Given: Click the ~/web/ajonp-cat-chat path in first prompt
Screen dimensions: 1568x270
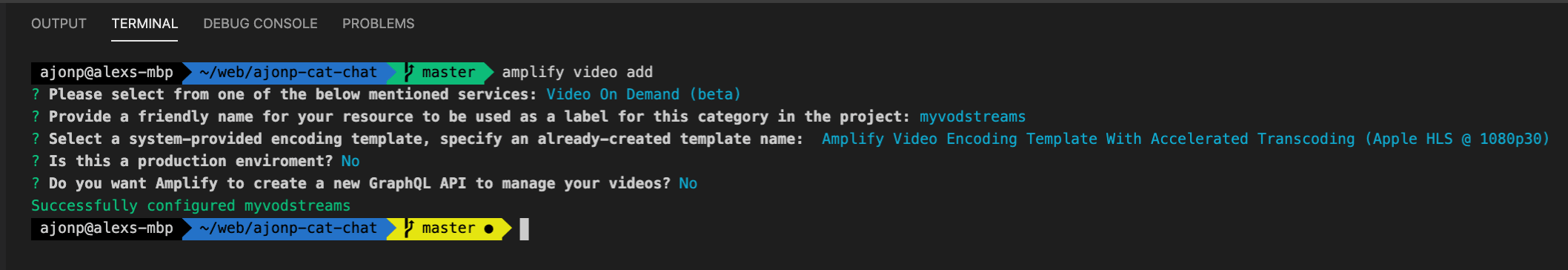Looking at the screenshot, I should pyautogui.click(x=288, y=72).
